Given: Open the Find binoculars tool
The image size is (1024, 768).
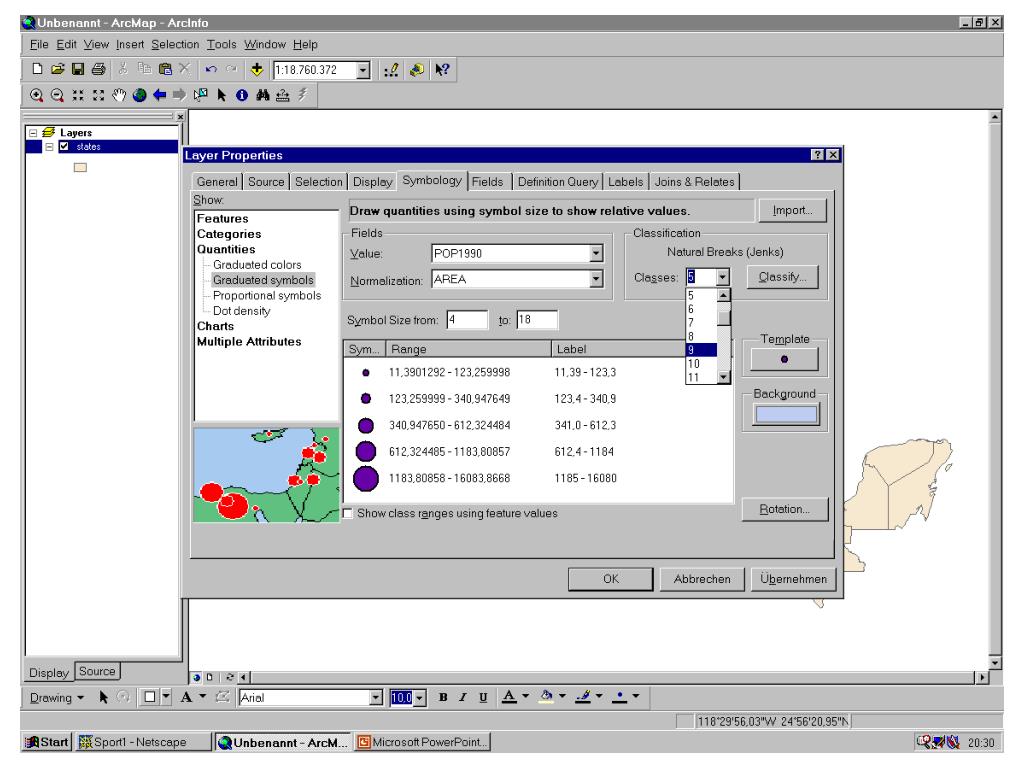Looking at the screenshot, I should click(263, 95).
